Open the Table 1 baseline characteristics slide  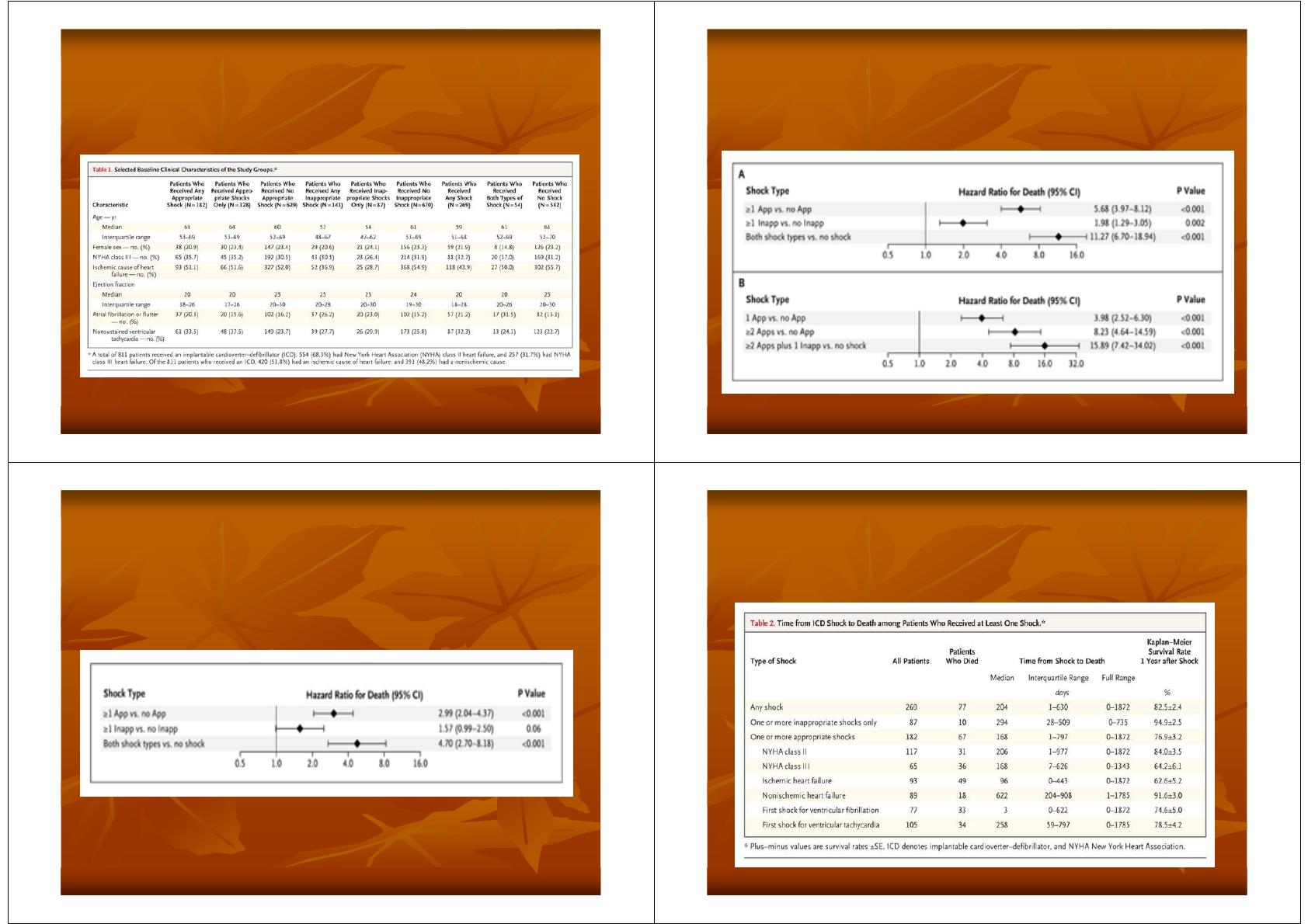click(330, 231)
